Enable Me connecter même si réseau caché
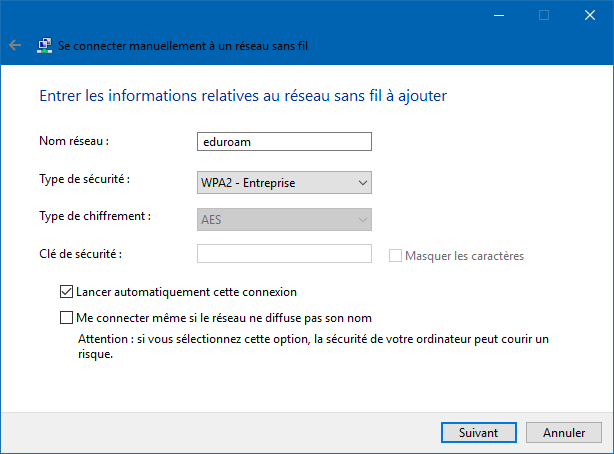 pyautogui.click(x=66, y=318)
